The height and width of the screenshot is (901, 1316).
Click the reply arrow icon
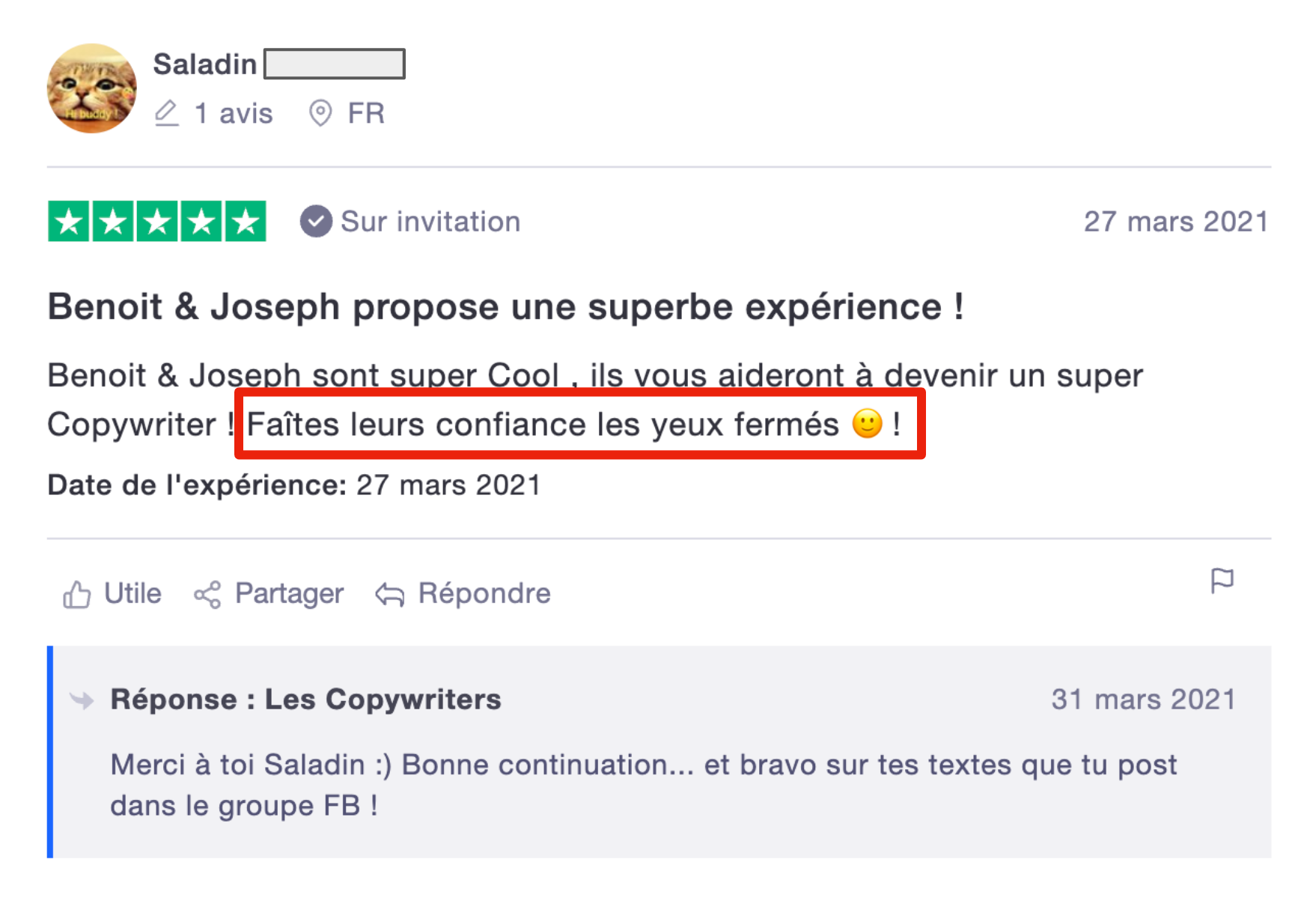pos(389,595)
